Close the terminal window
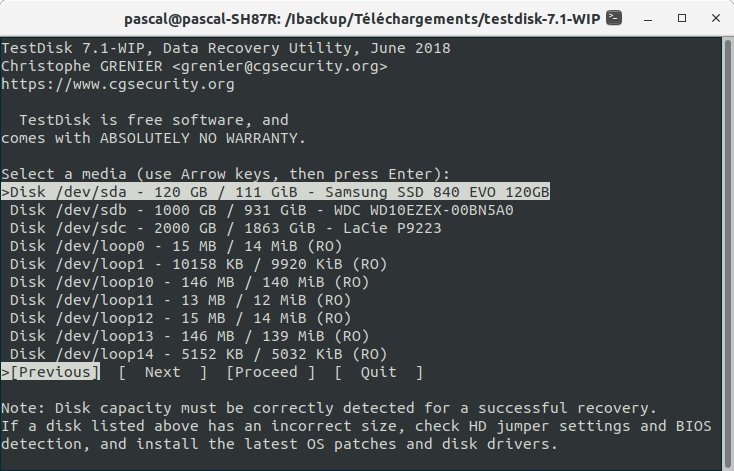 coord(716,18)
